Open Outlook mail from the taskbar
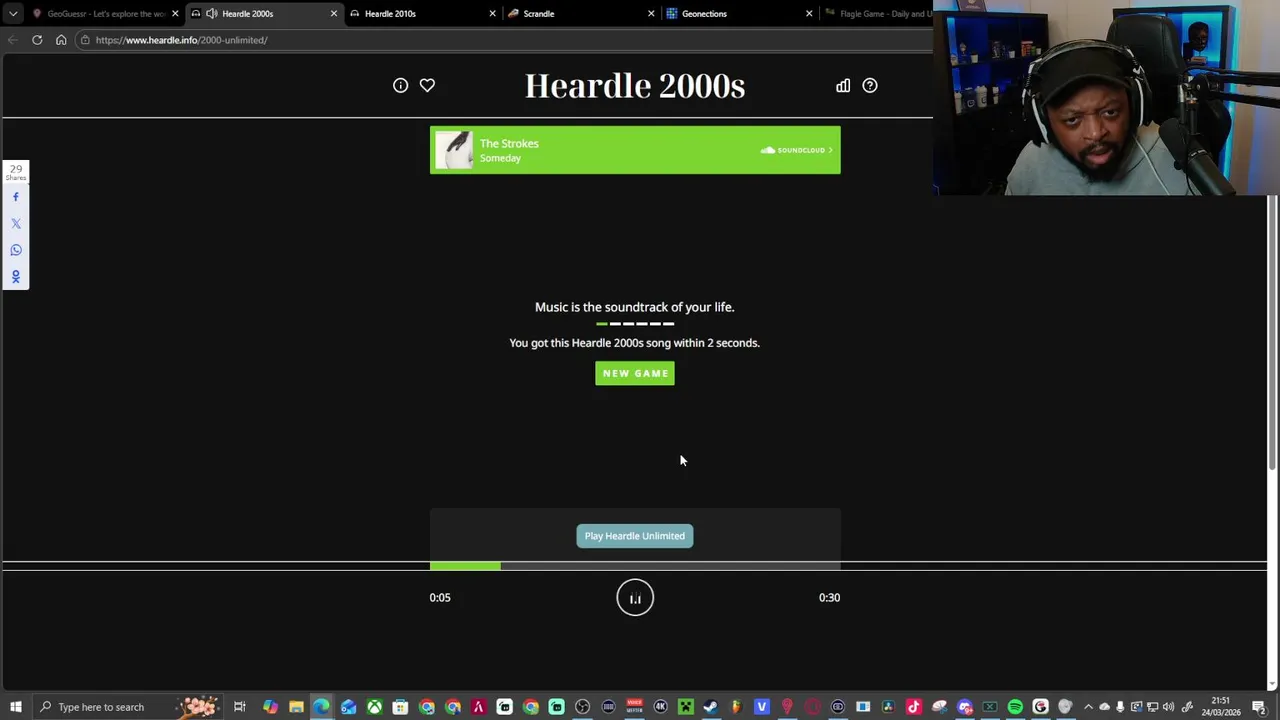Image resolution: width=1280 pixels, height=720 pixels. 348,707
